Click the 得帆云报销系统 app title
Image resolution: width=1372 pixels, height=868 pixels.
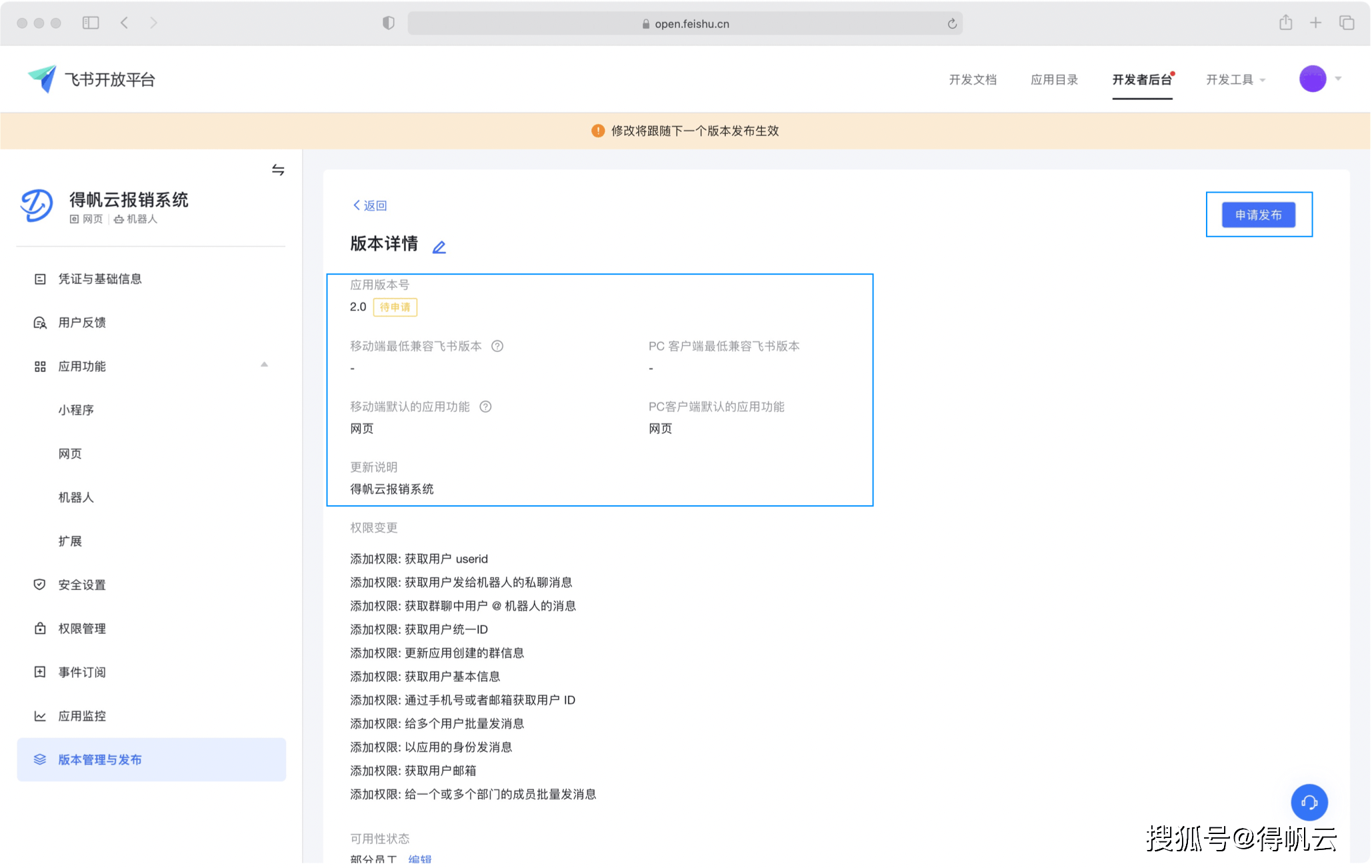(129, 199)
